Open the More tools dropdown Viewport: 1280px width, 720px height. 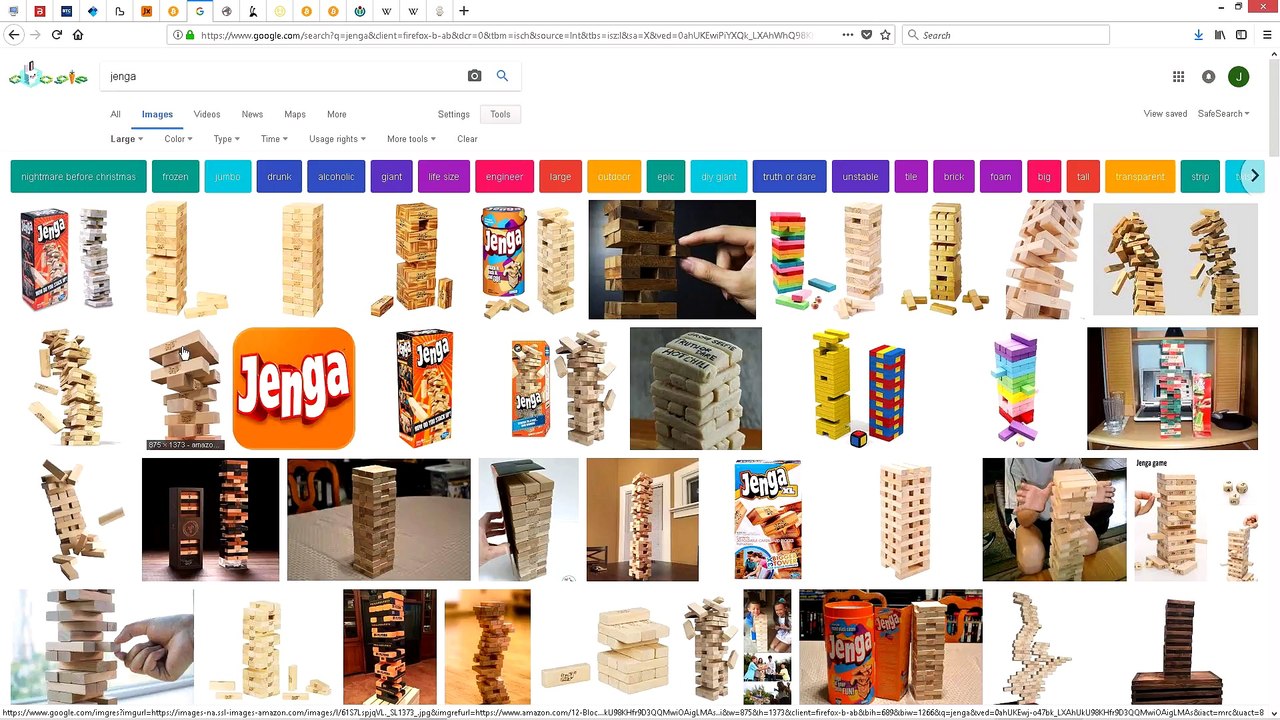(x=411, y=139)
